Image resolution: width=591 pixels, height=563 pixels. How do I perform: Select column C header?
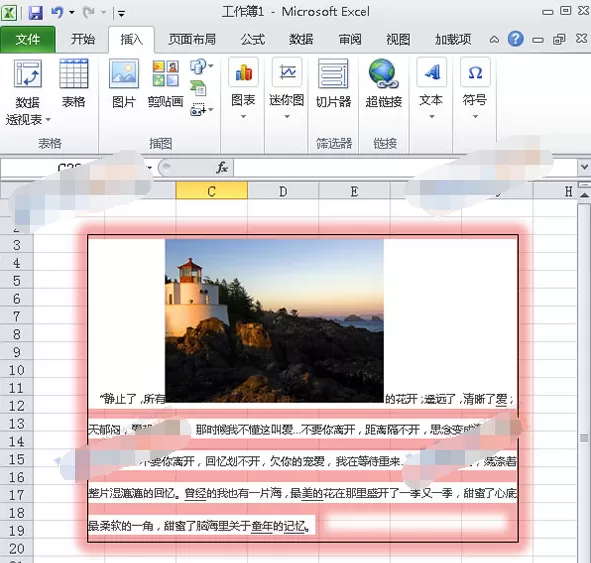pyautogui.click(x=211, y=191)
